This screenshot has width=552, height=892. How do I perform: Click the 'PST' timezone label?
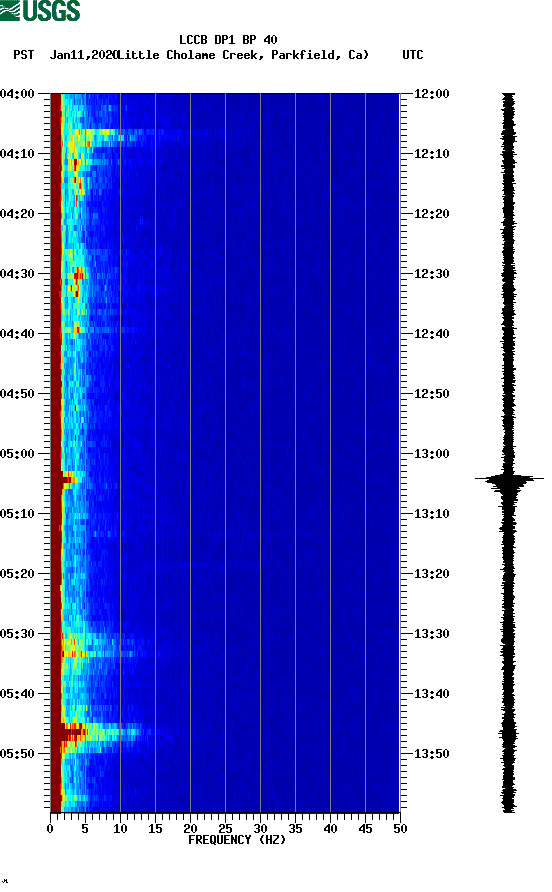coord(23,55)
